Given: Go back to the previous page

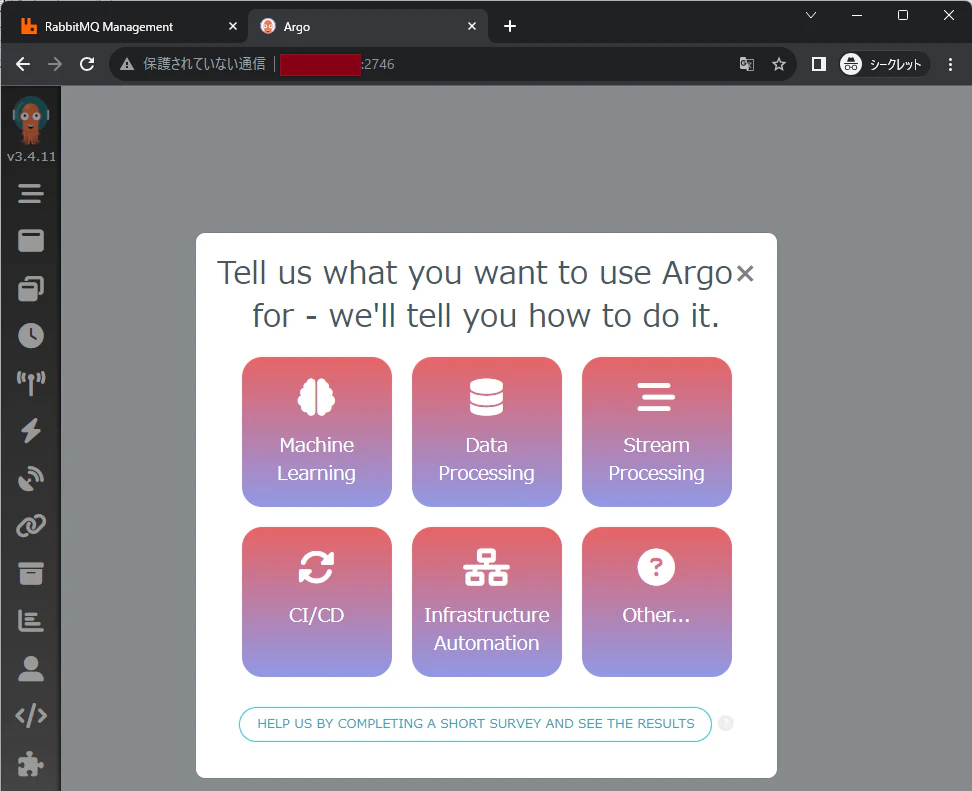Looking at the screenshot, I should point(23,64).
